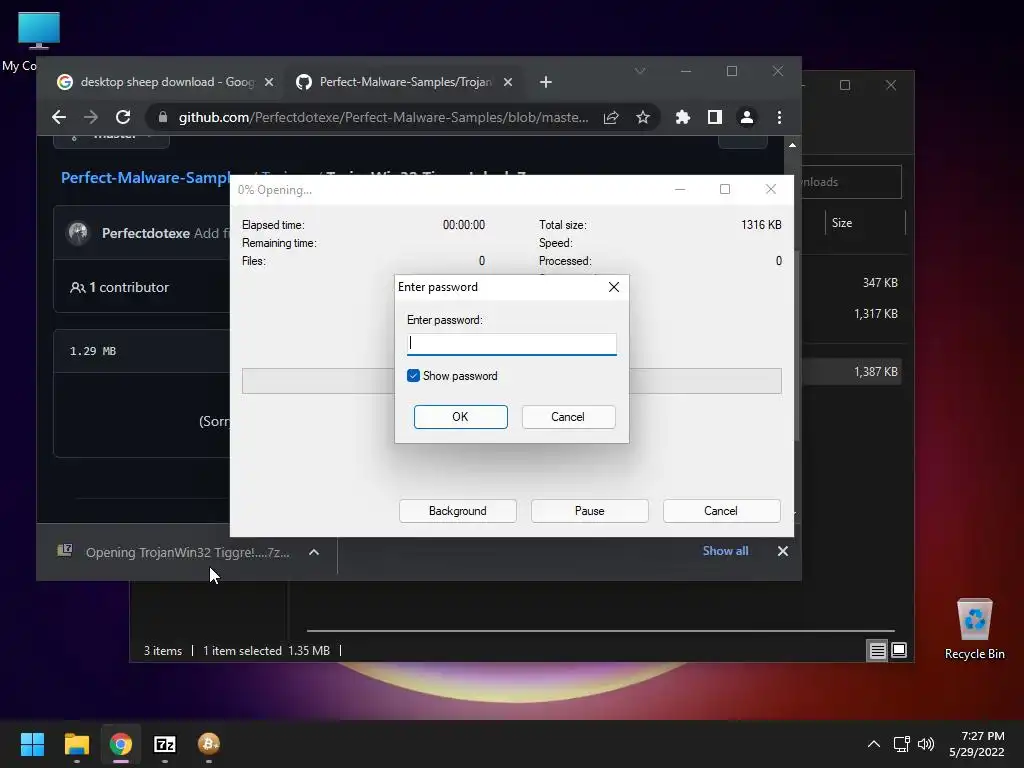Screen dimensions: 1024x768
Task: Select the Recycle Bin desktop icon
Action: pyautogui.click(x=974, y=630)
